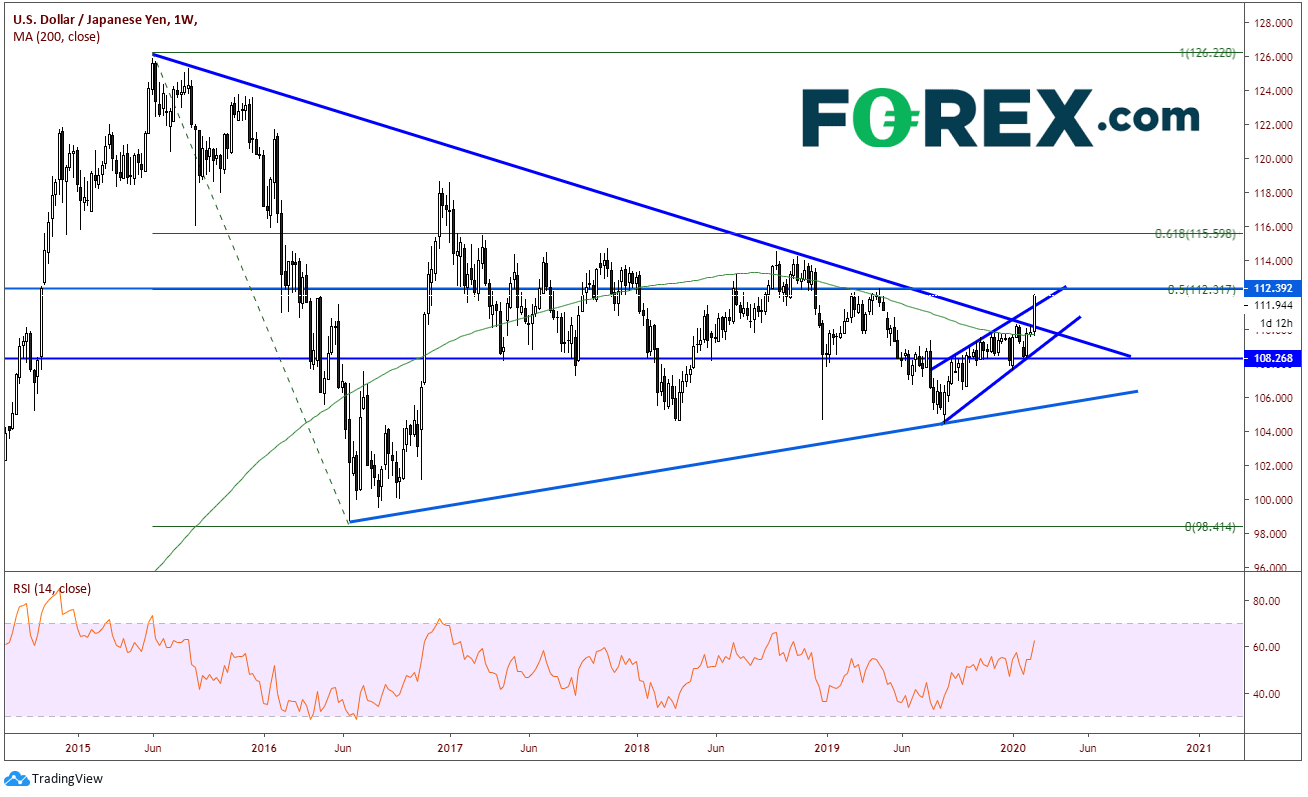Click the 2017 time axis label

pos(450,747)
